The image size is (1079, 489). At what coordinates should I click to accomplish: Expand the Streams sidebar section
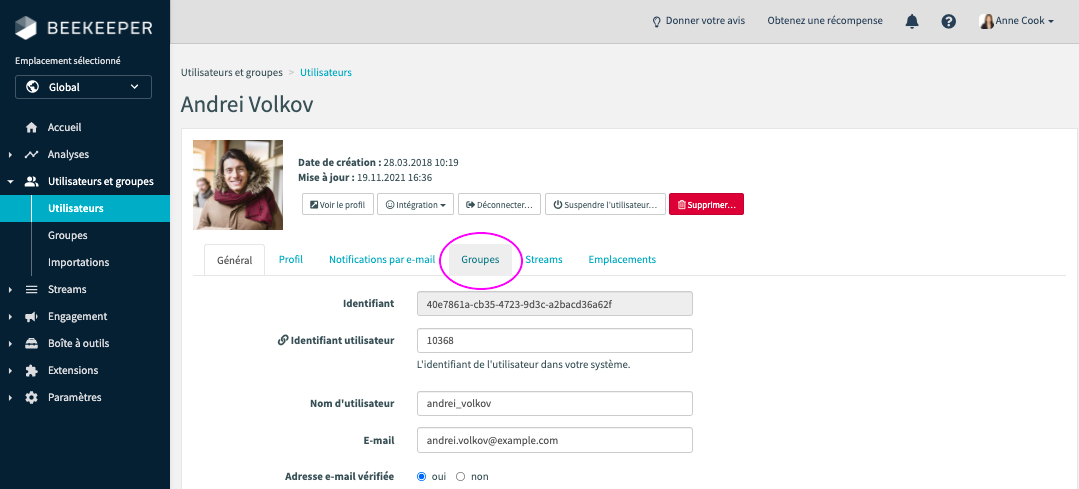67,289
